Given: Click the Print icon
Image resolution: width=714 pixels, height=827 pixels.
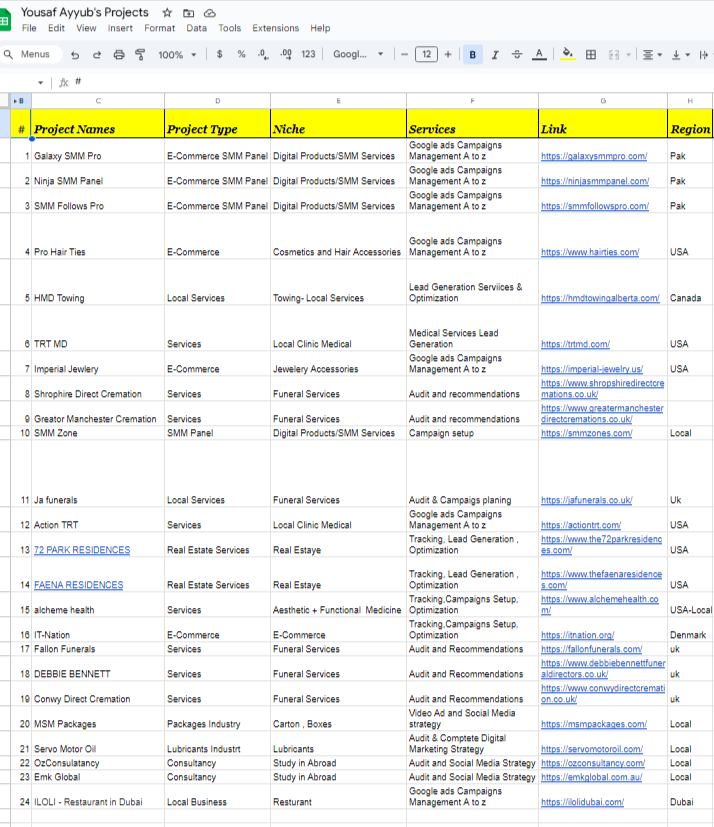Looking at the screenshot, I should [119, 54].
